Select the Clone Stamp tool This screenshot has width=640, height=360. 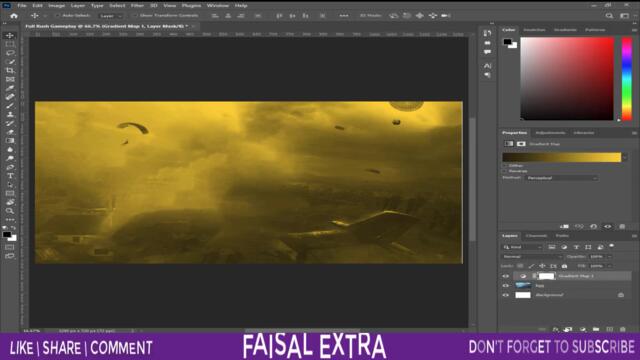10,115
